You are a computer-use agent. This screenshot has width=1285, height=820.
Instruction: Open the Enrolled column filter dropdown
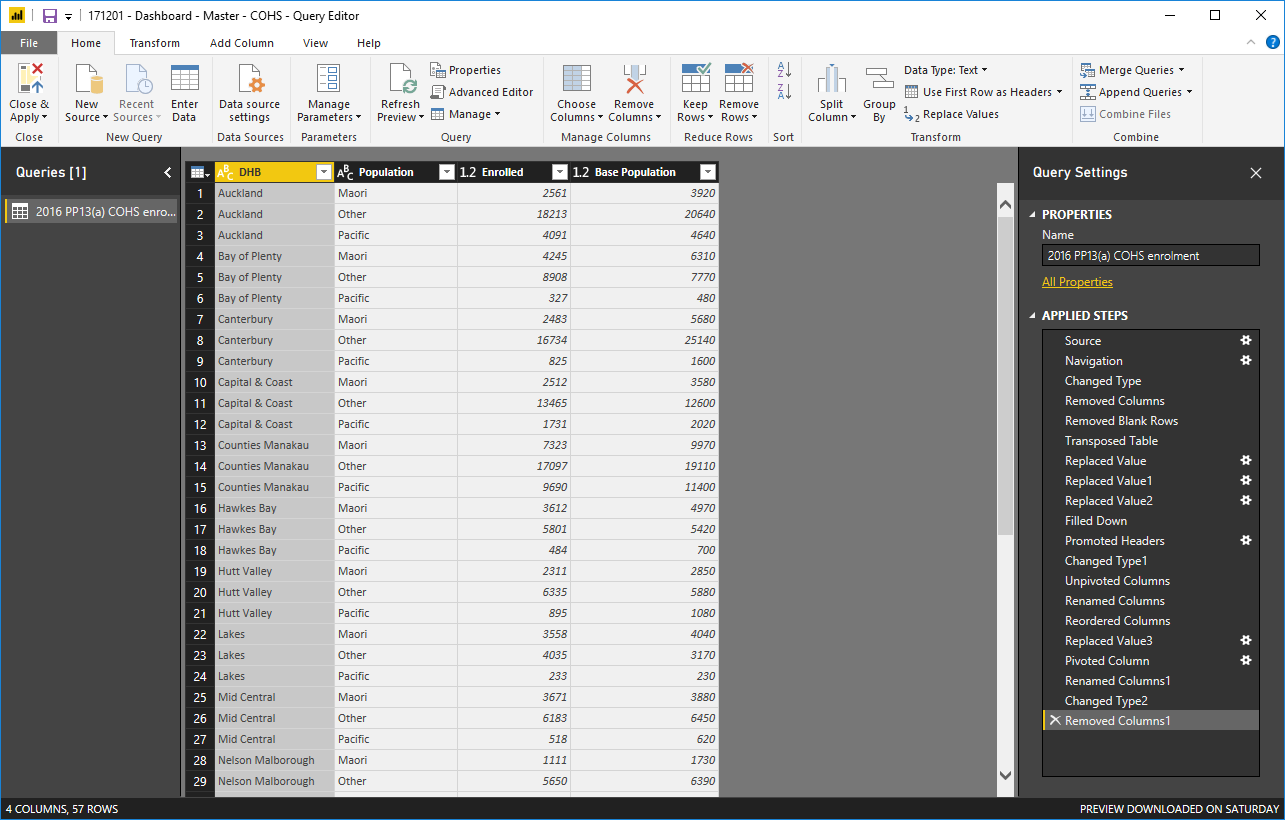(560, 172)
